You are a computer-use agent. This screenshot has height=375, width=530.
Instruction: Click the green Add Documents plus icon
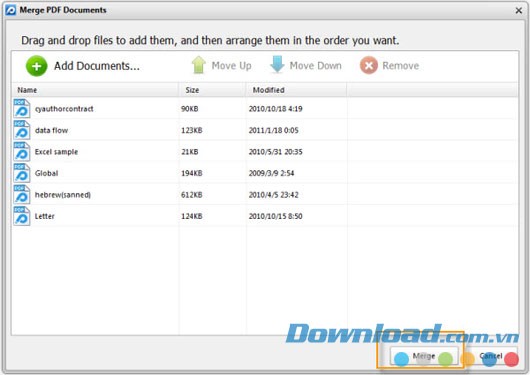pos(37,66)
